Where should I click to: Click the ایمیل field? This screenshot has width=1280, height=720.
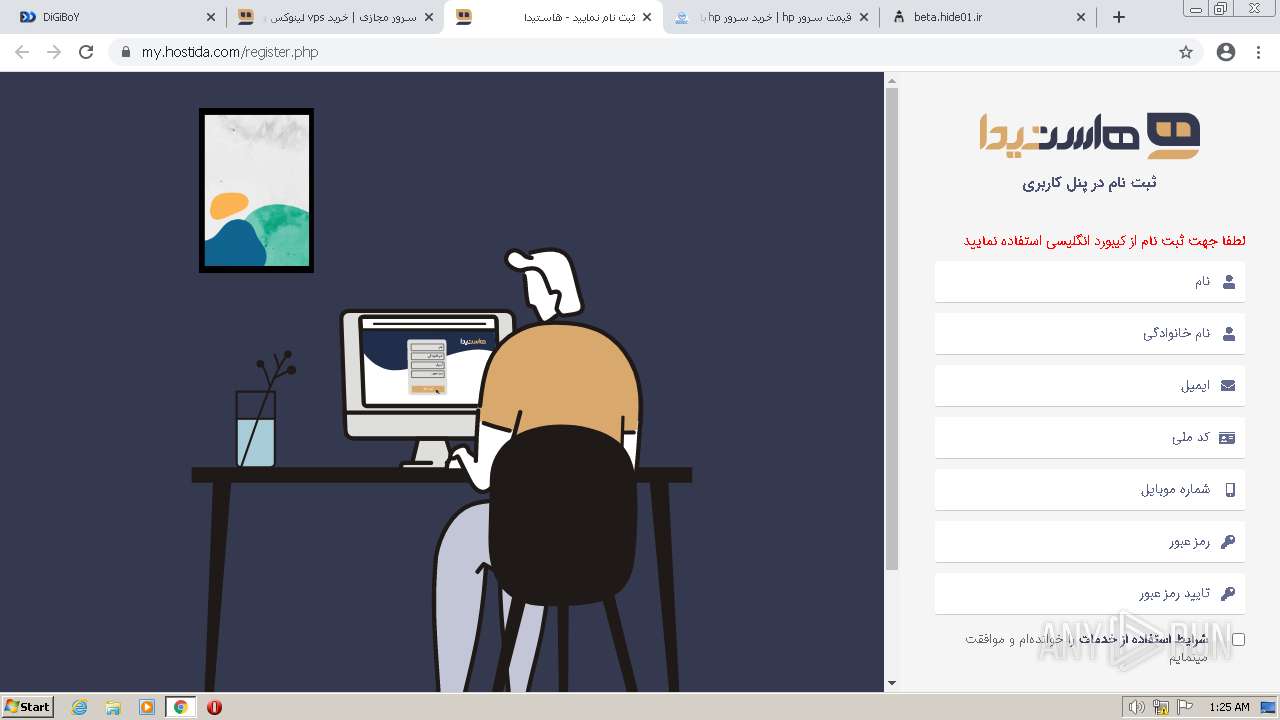[x=1090, y=386]
